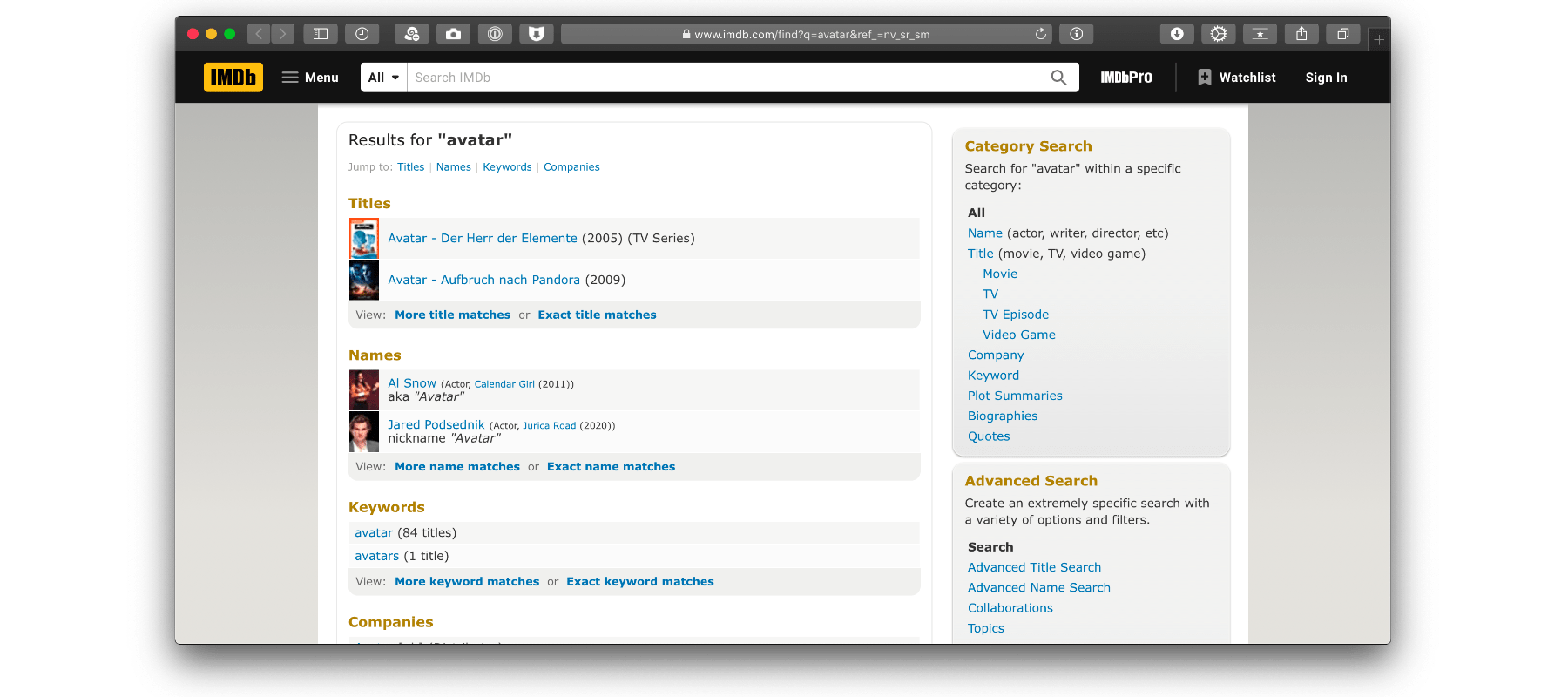1568x697 pixels.
Task: Filter search to TV Episode
Action: click(1016, 315)
